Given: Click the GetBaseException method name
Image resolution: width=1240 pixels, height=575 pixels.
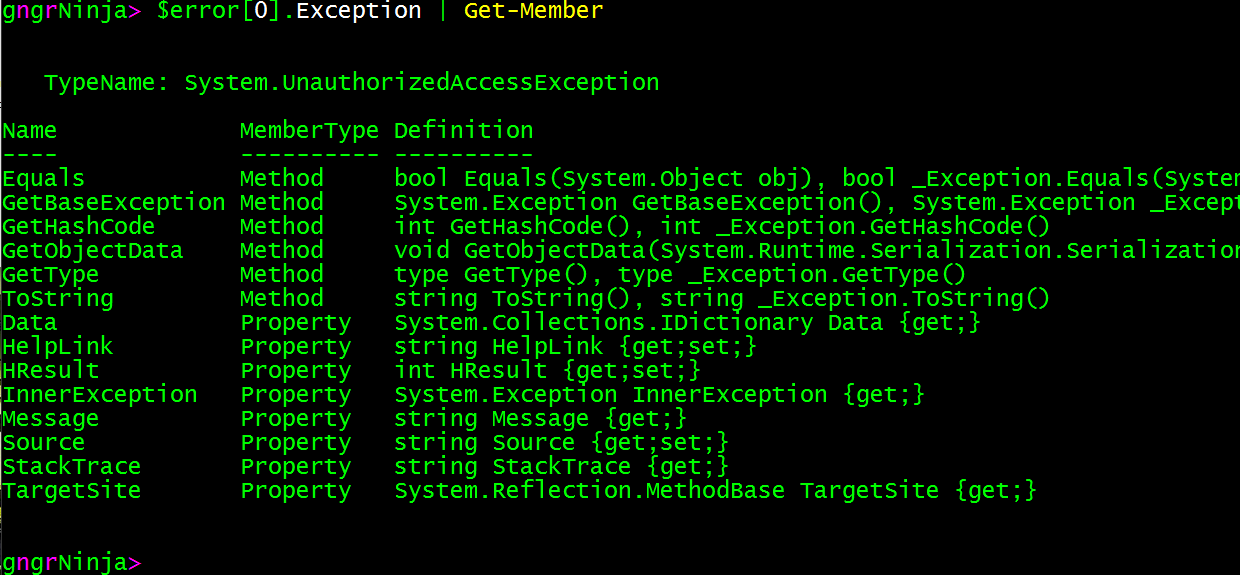Looking at the screenshot, I should tap(113, 203).
